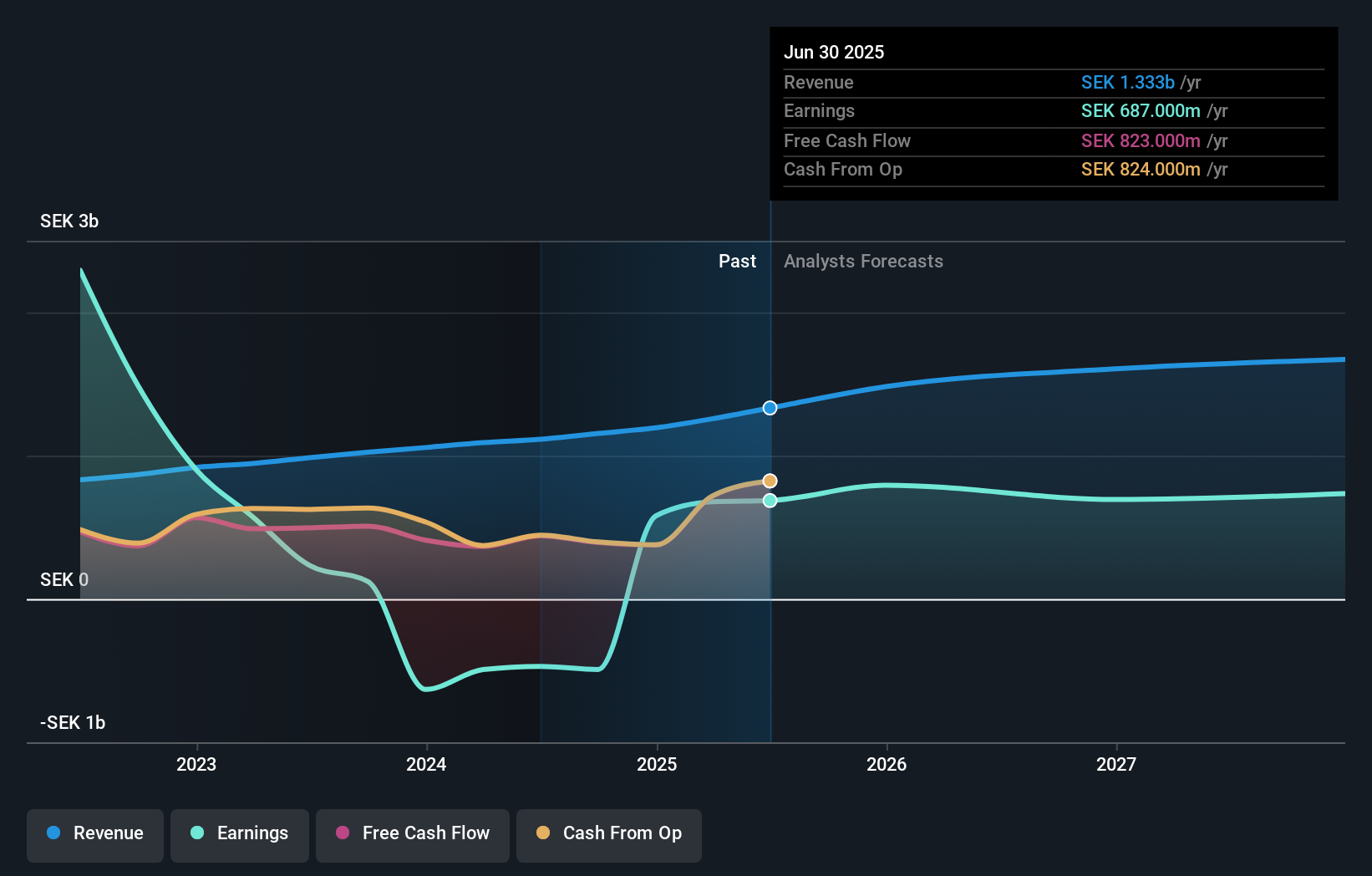Viewport: 1372px width, 876px height.
Task: Click the 'SEK 823.000m' free cash flow value
Action: point(1141,140)
